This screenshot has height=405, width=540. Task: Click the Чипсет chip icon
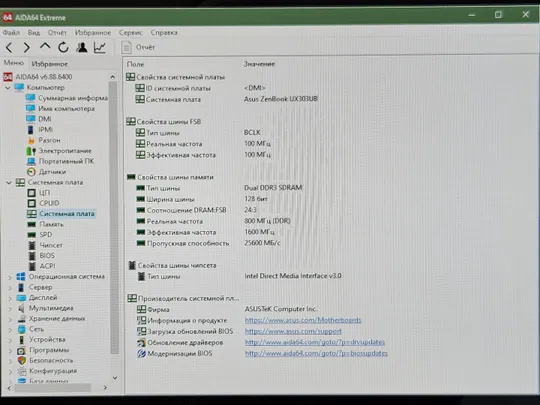click(x=32, y=246)
